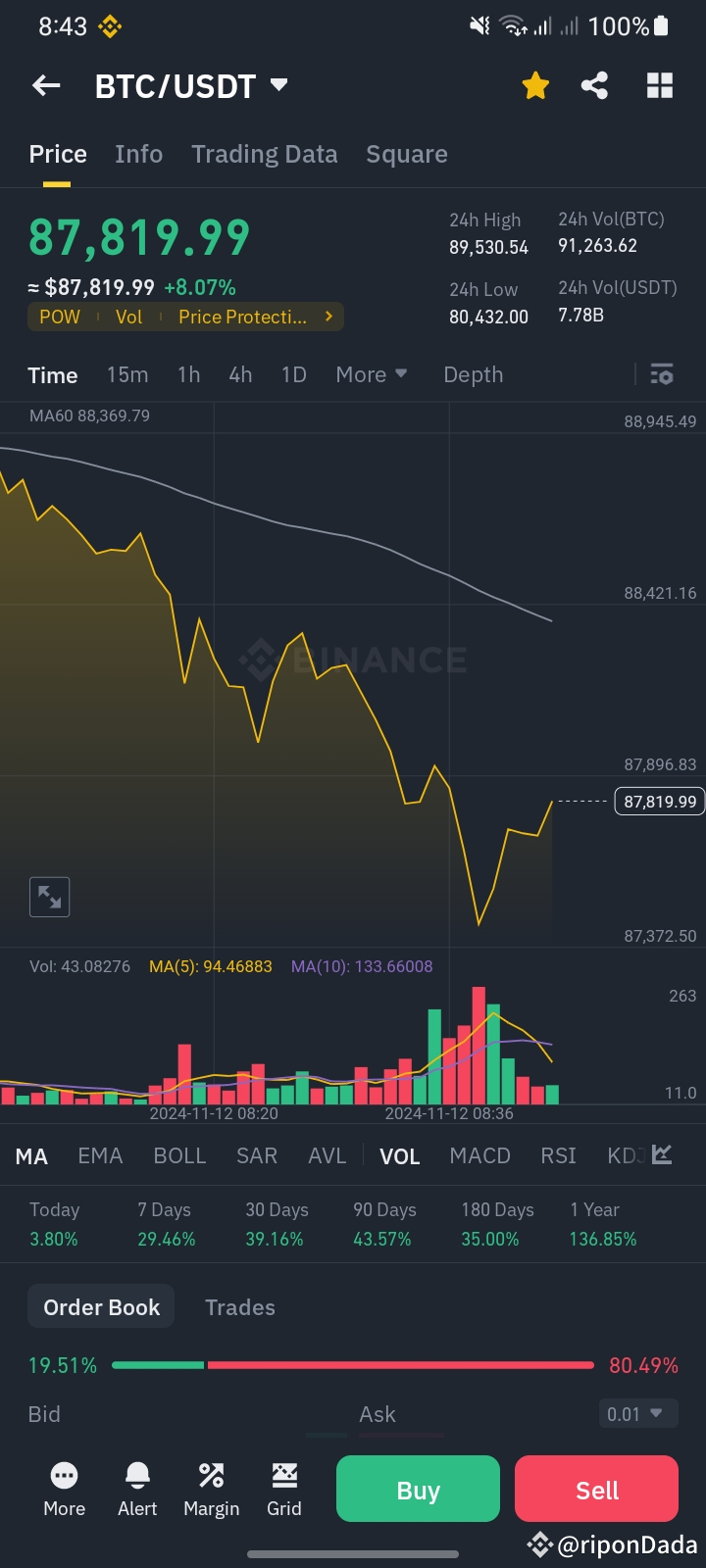Viewport: 706px width, 1568px height.
Task: Switch to the Trading Data tab
Action: click(264, 154)
